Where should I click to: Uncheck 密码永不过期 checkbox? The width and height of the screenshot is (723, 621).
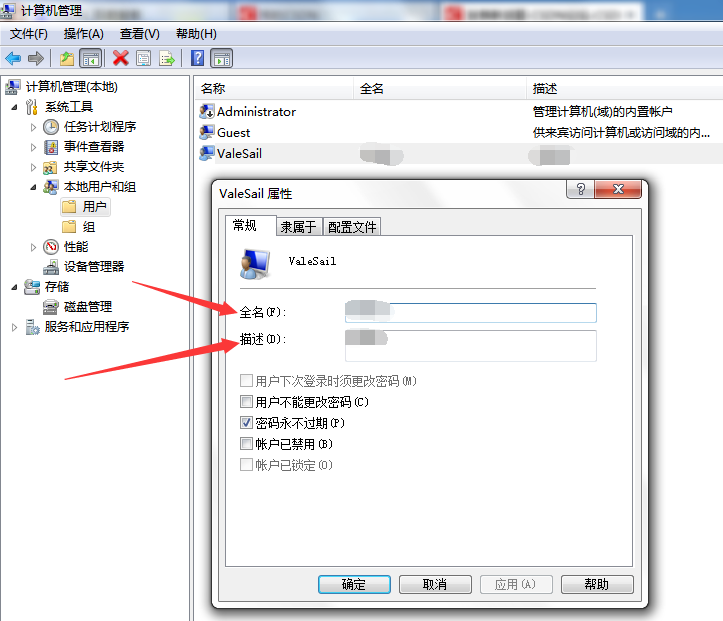point(246,422)
